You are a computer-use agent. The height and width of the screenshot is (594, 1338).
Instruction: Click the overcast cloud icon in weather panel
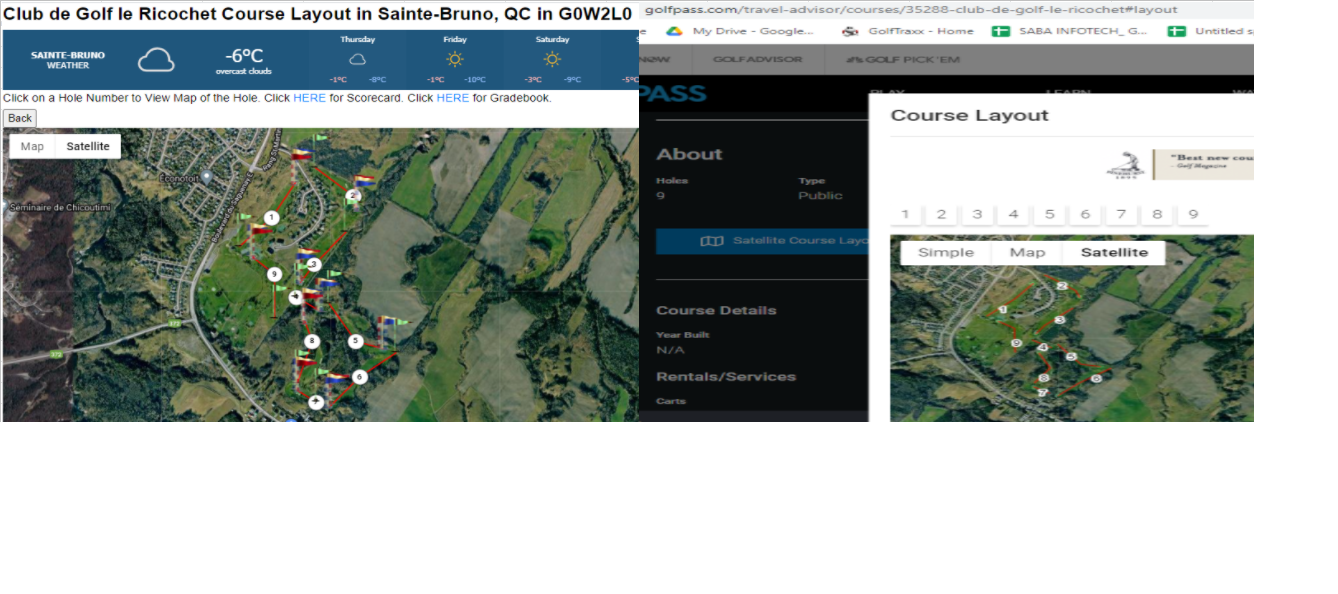[156, 60]
